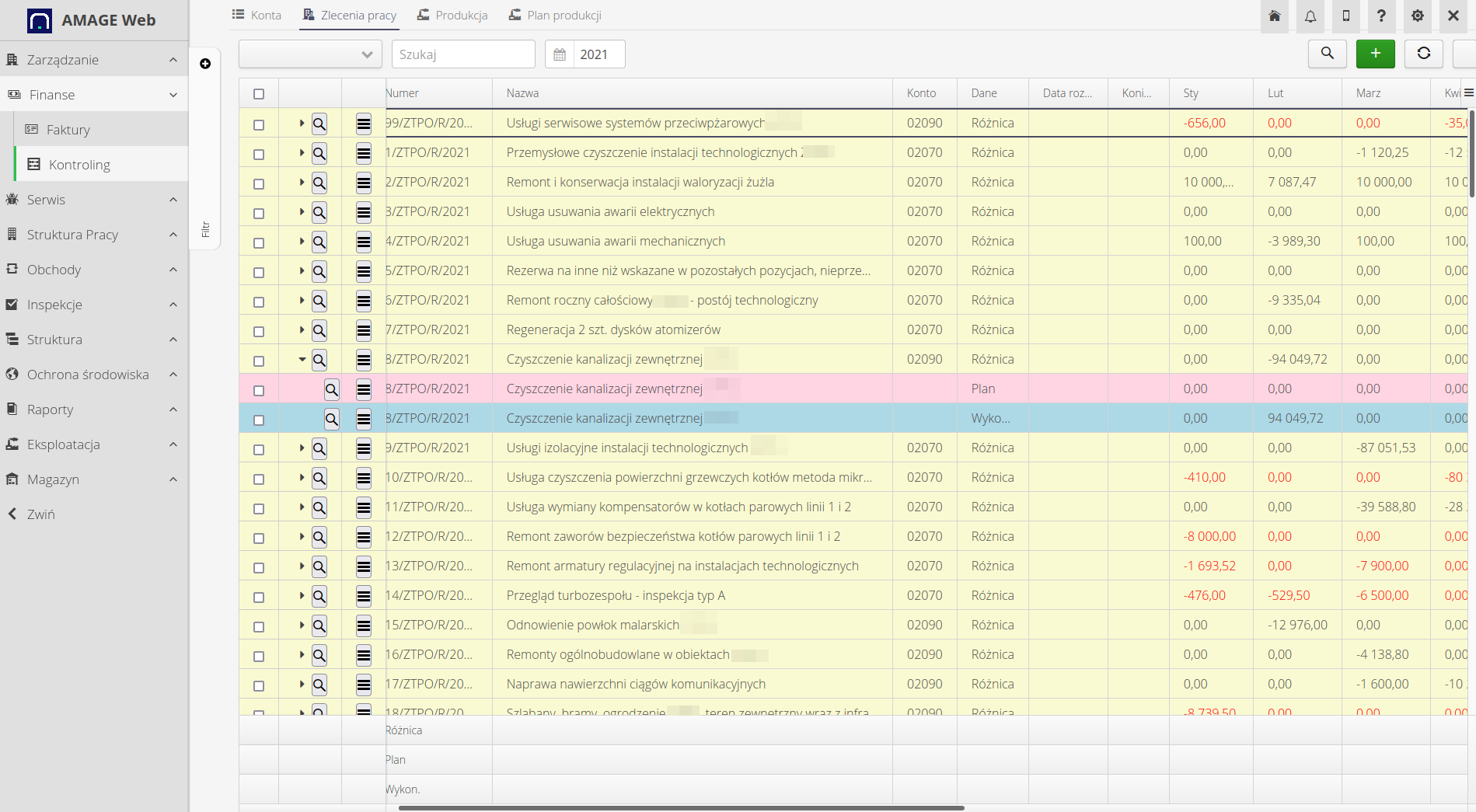
Task: Toggle the select-all checkbox in the table header
Action: (258, 92)
